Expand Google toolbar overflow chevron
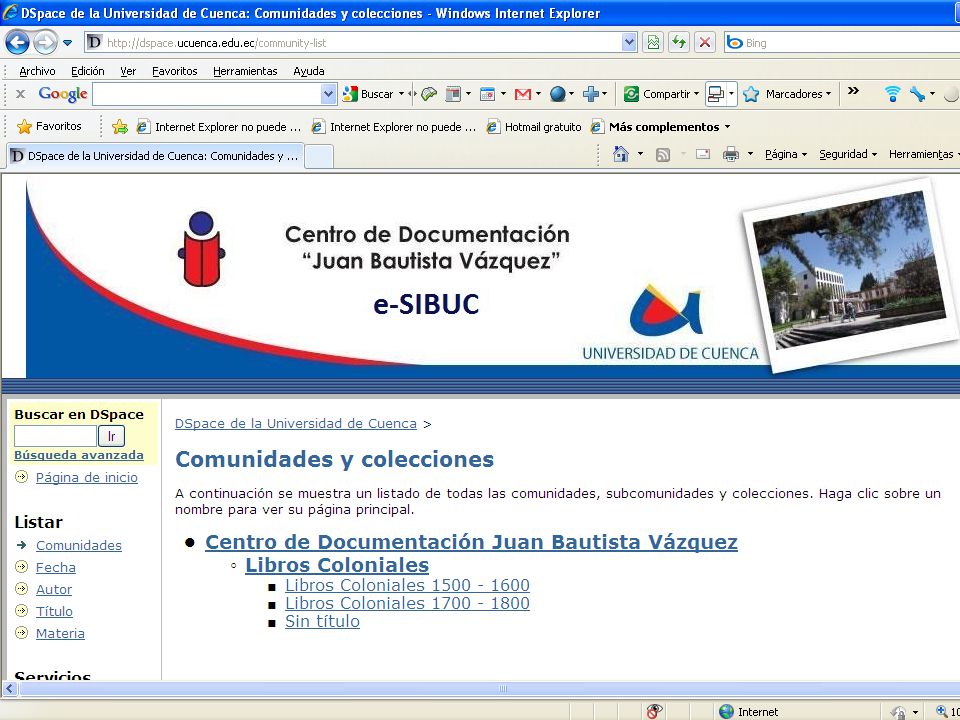Viewport: 960px width, 720px height. pyautogui.click(x=853, y=91)
